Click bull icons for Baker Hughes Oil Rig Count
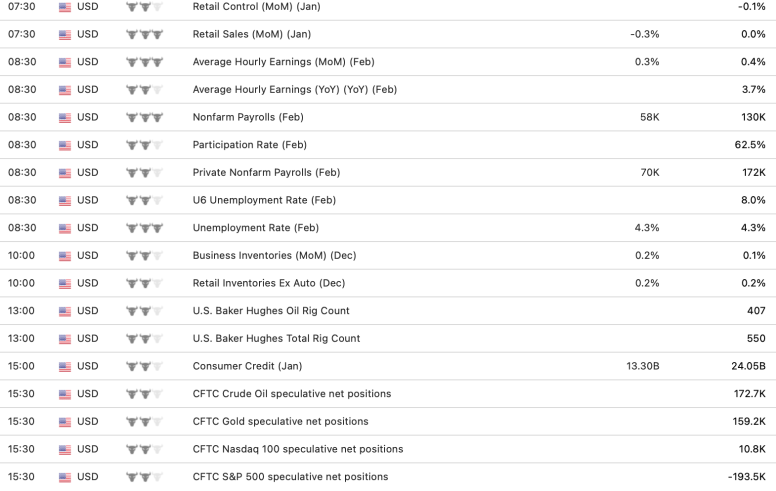776x491 pixels. click(x=145, y=311)
